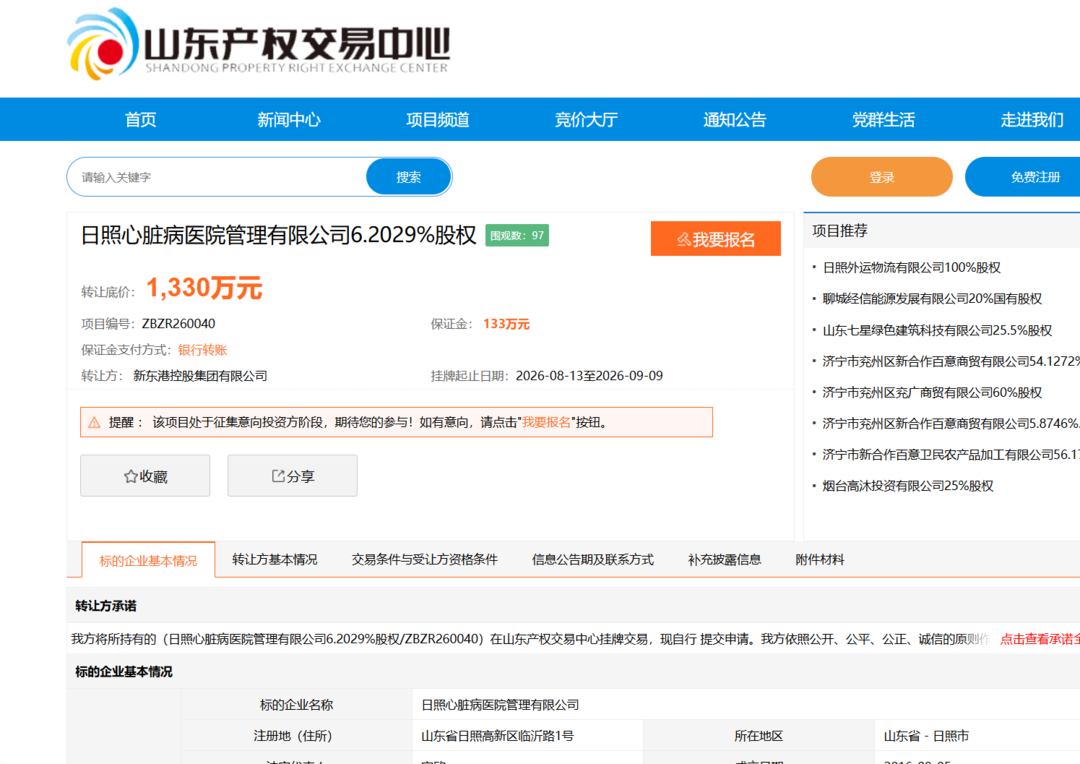Open the 党群生活 navigation item
Screen dimensions: 1080x764
[x=884, y=120]
